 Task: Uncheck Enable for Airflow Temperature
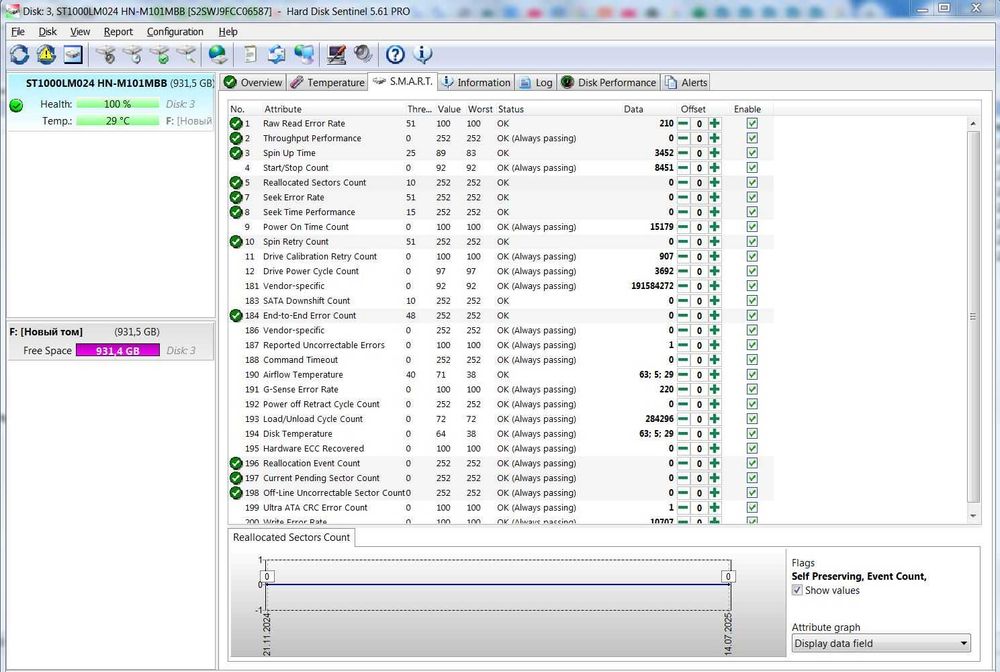click(752, 375)
